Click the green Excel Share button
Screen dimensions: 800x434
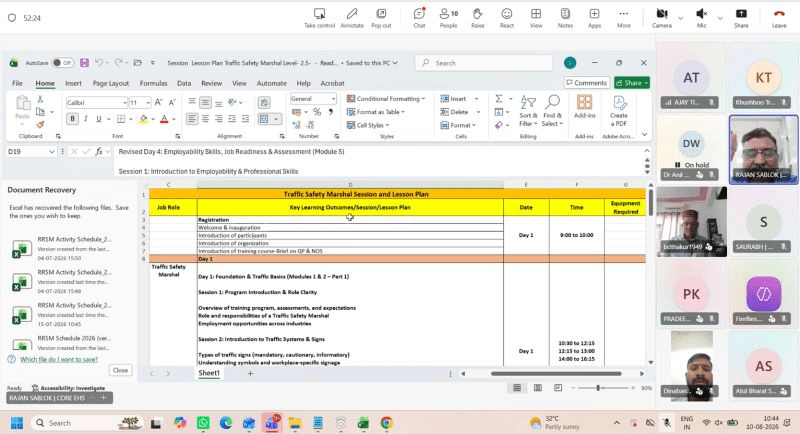click(632, 83)
